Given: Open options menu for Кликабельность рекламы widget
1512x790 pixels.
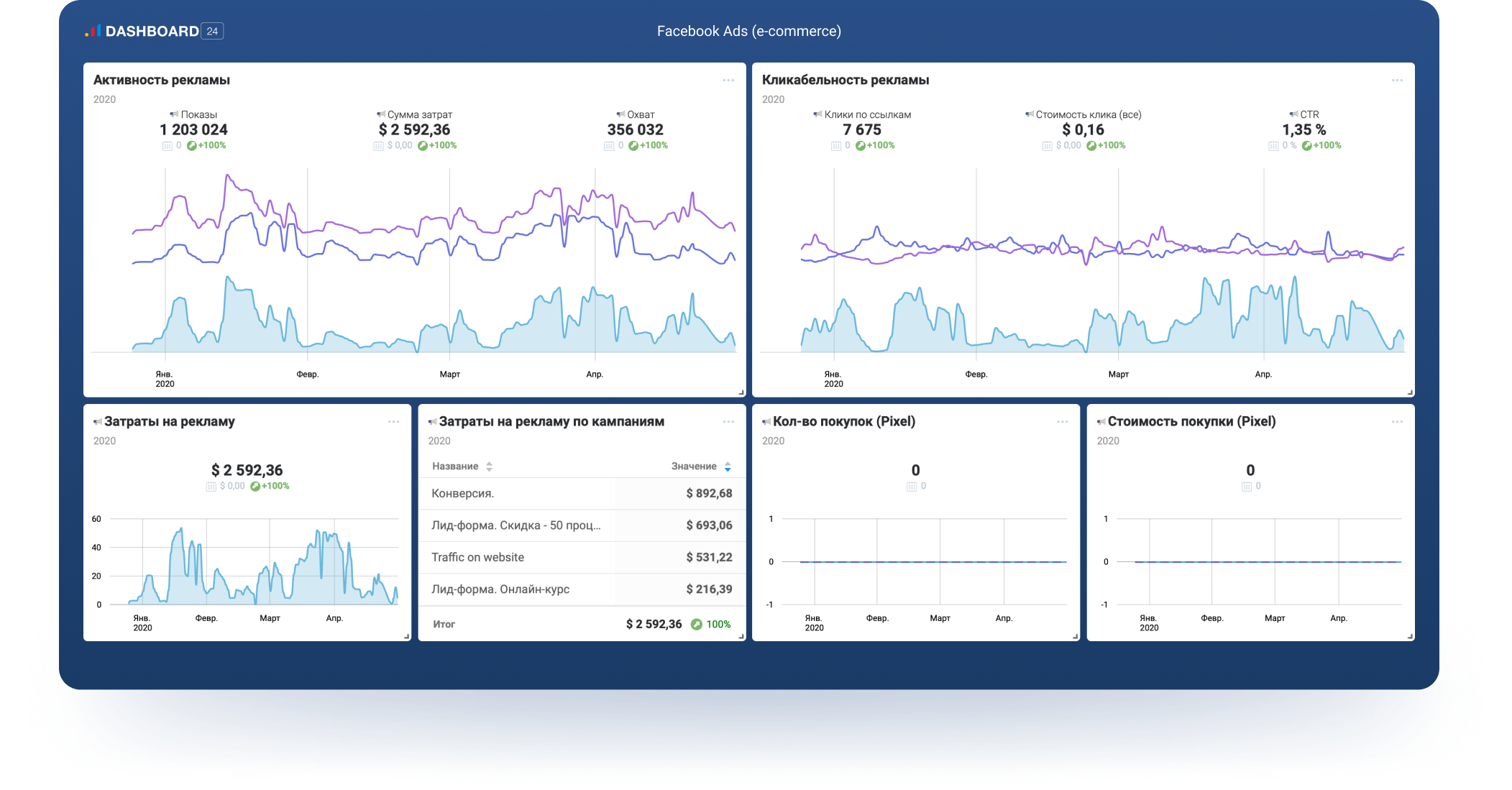Looking at the screenshot, I should point(1397,81).
